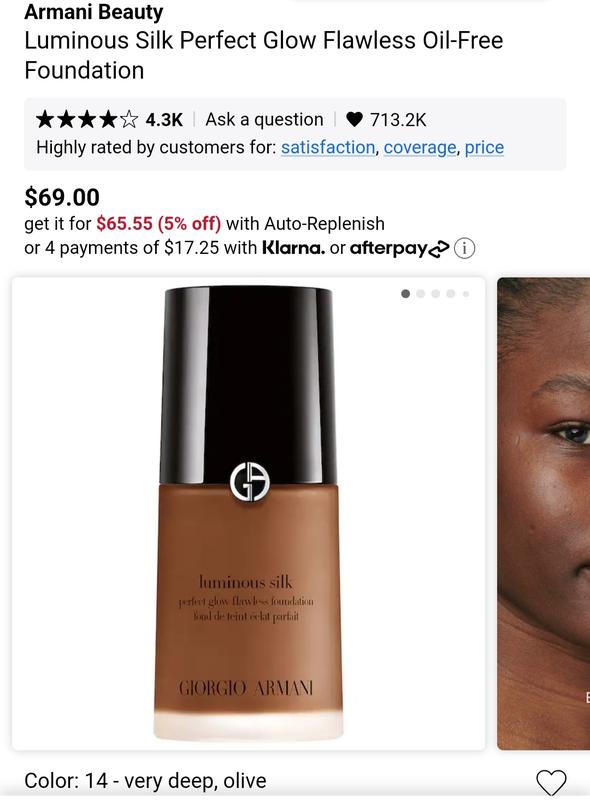Open the 4.3K reviews count
The image size is (590, 800).
tap(164, 120)
